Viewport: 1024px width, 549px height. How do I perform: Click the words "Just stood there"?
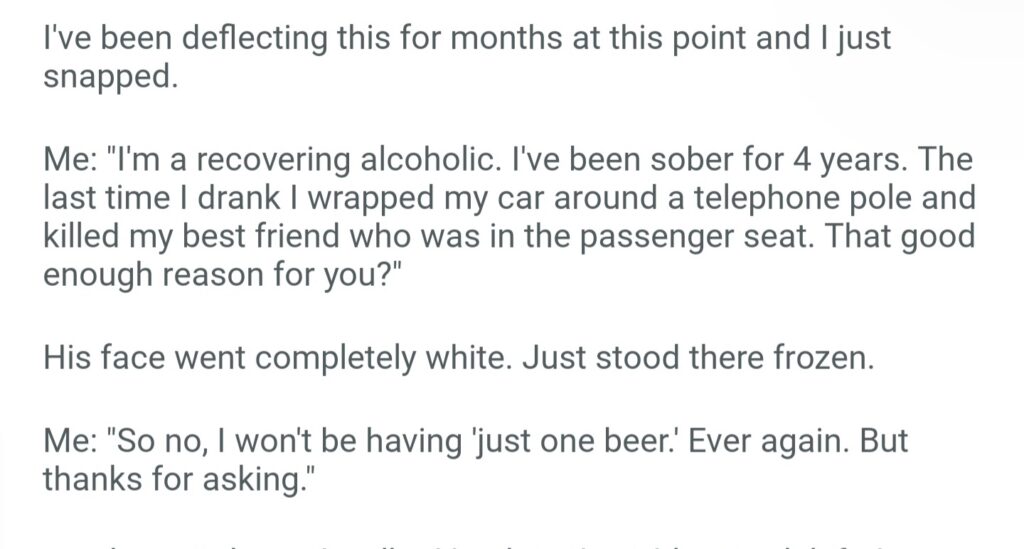point(631,358)
